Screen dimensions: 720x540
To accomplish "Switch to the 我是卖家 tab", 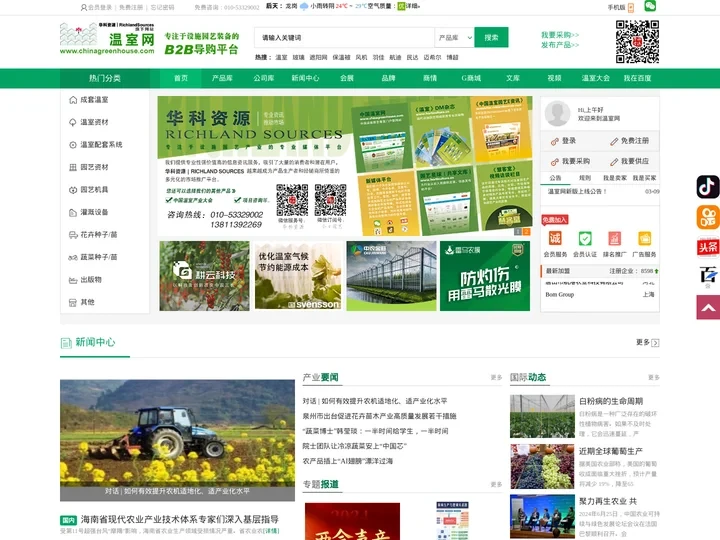I will click(x=615, y=178).
